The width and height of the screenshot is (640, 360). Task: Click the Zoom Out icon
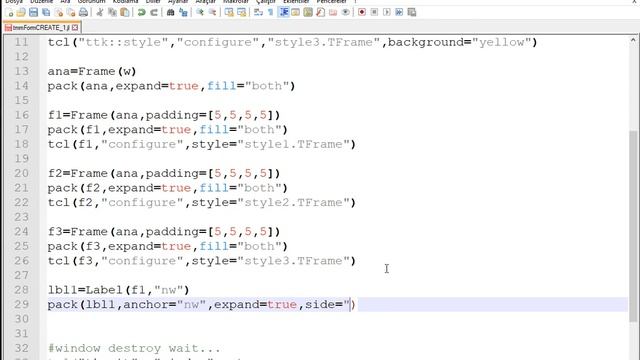(x=212, y=12)
